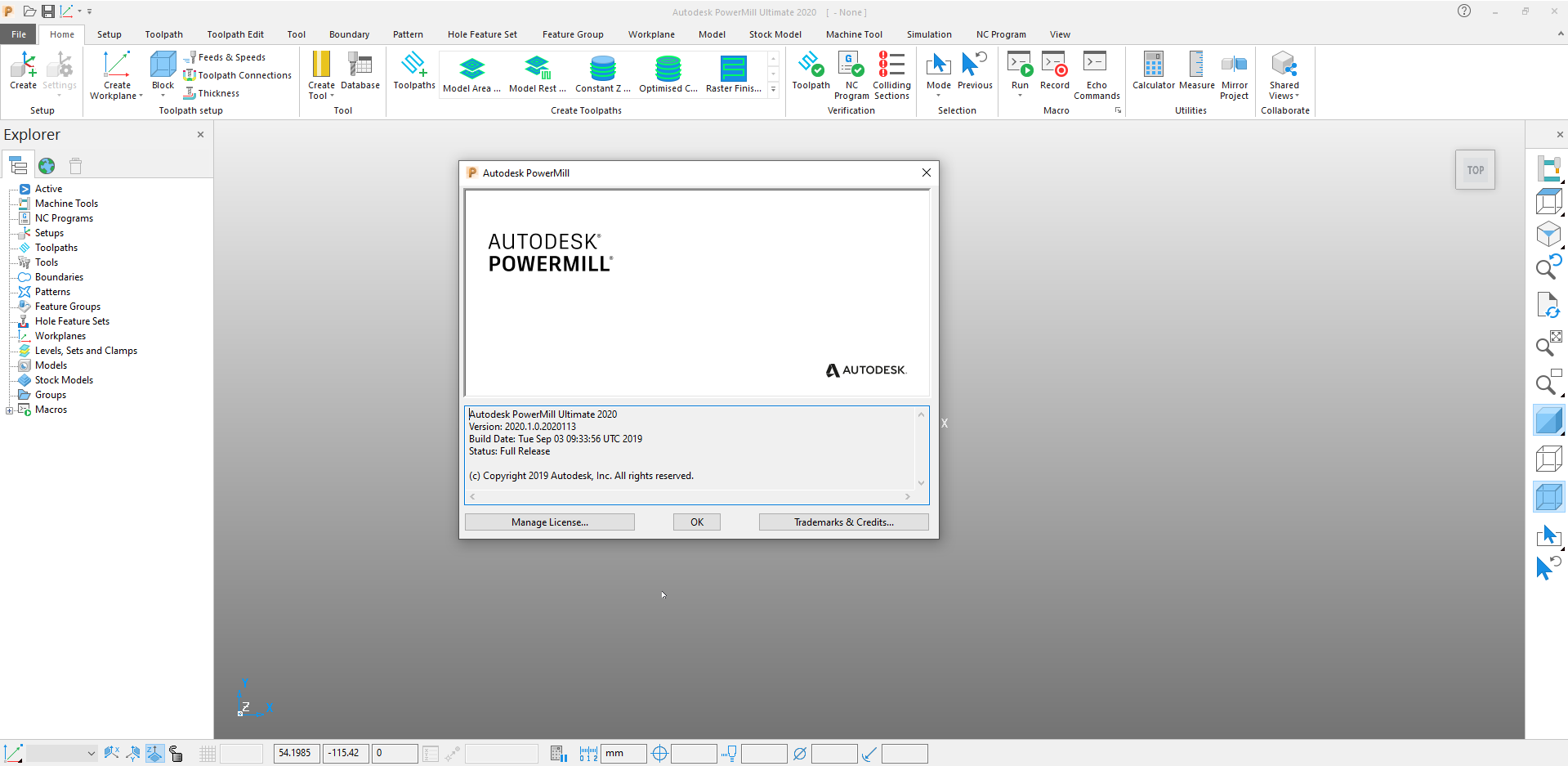This screenshot has height=766, width=1568.
Task: Select Constant Z toolpath strategy
Action: pos(603,74)
